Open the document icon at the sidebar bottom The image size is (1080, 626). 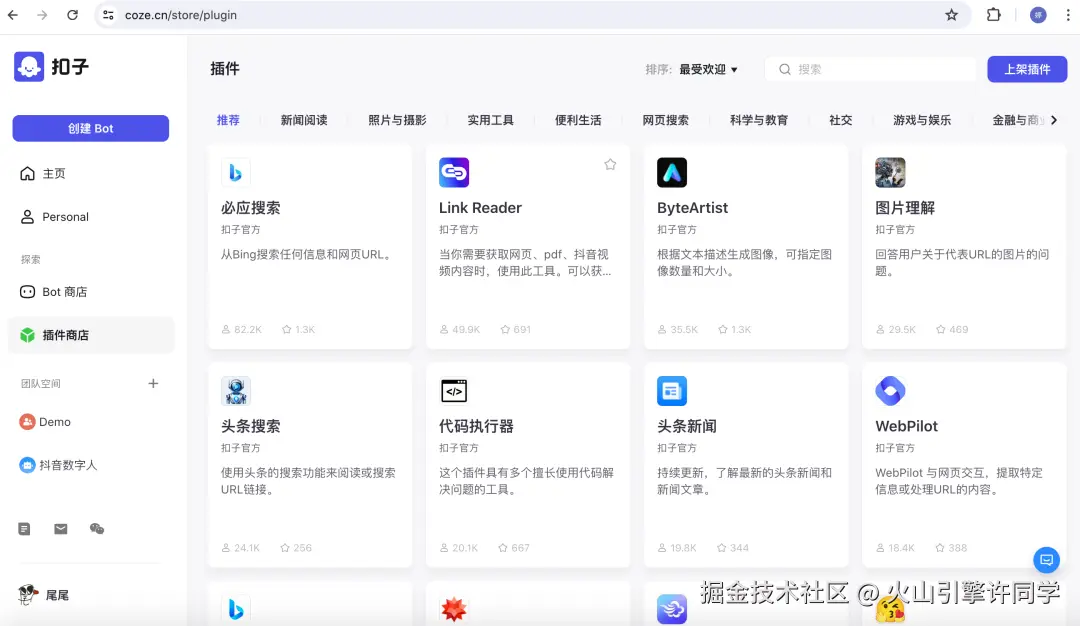[x=24, y=529]
